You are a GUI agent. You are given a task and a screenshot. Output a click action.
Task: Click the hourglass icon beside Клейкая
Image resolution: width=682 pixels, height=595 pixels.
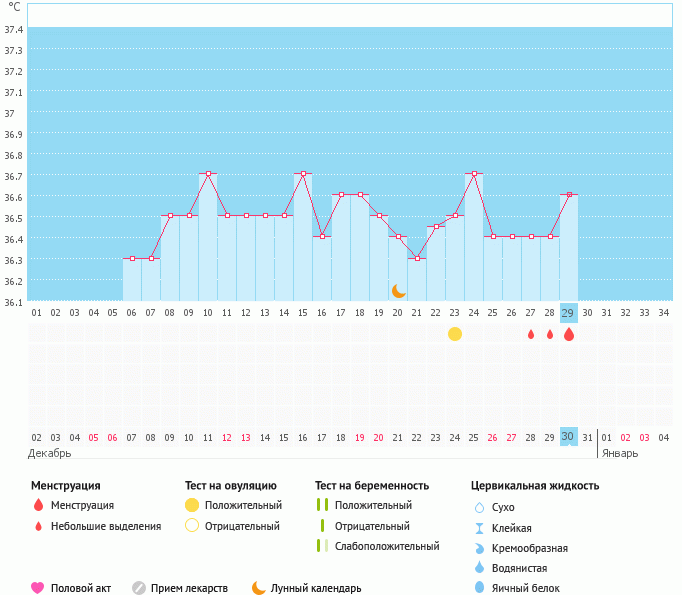pos(479,528)
